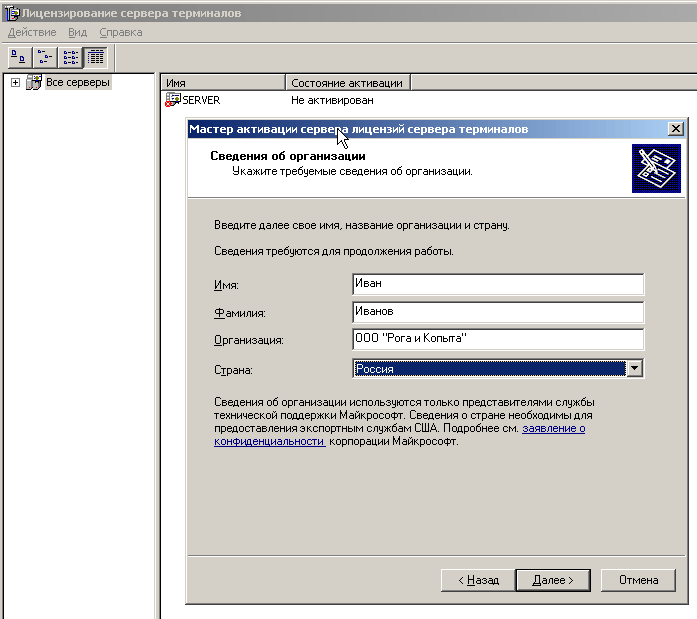
Task: Click the 'Организация' input field
Action: coord(498,339)
